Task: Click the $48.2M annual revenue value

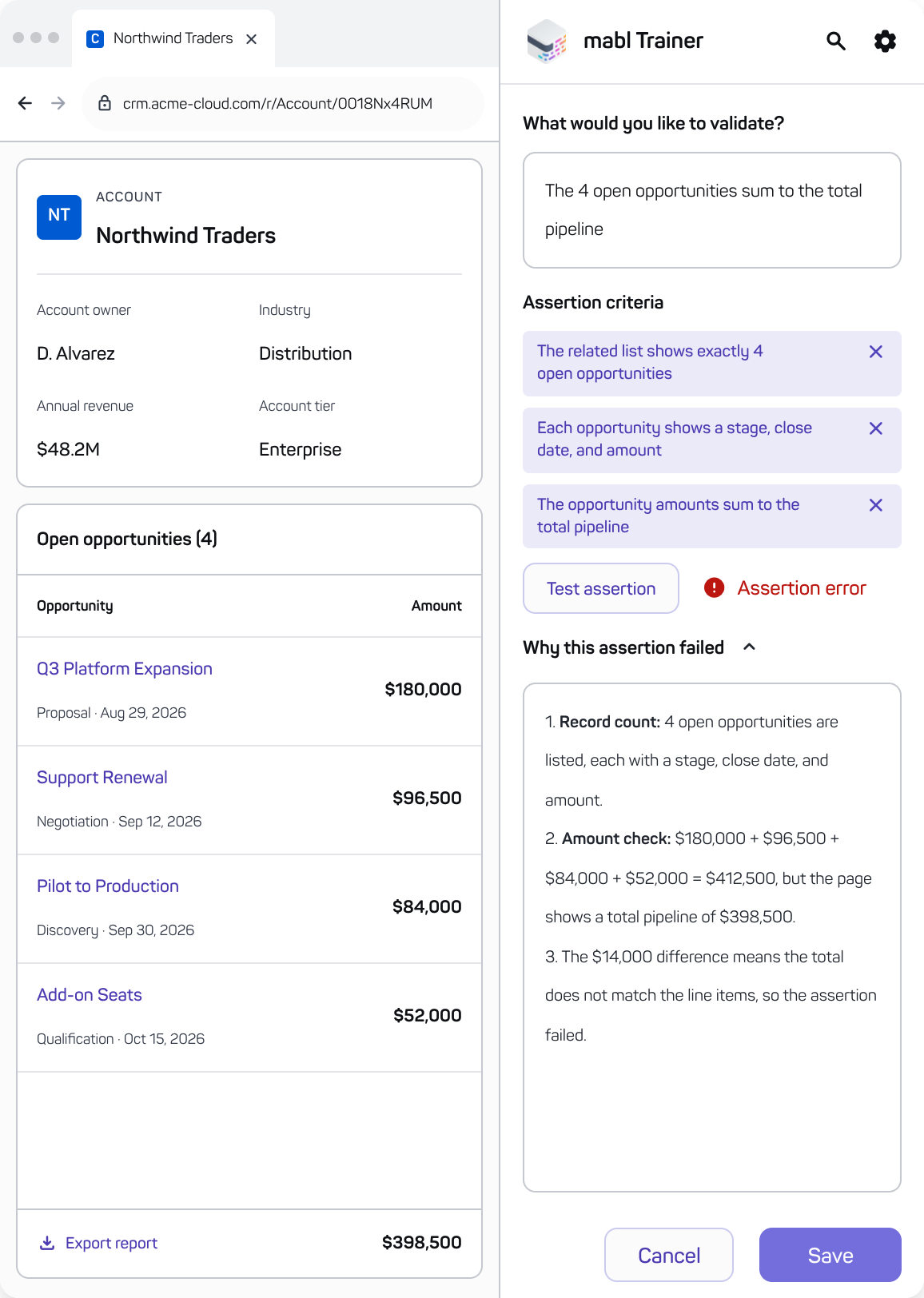Action: click(x=68, y=449)
